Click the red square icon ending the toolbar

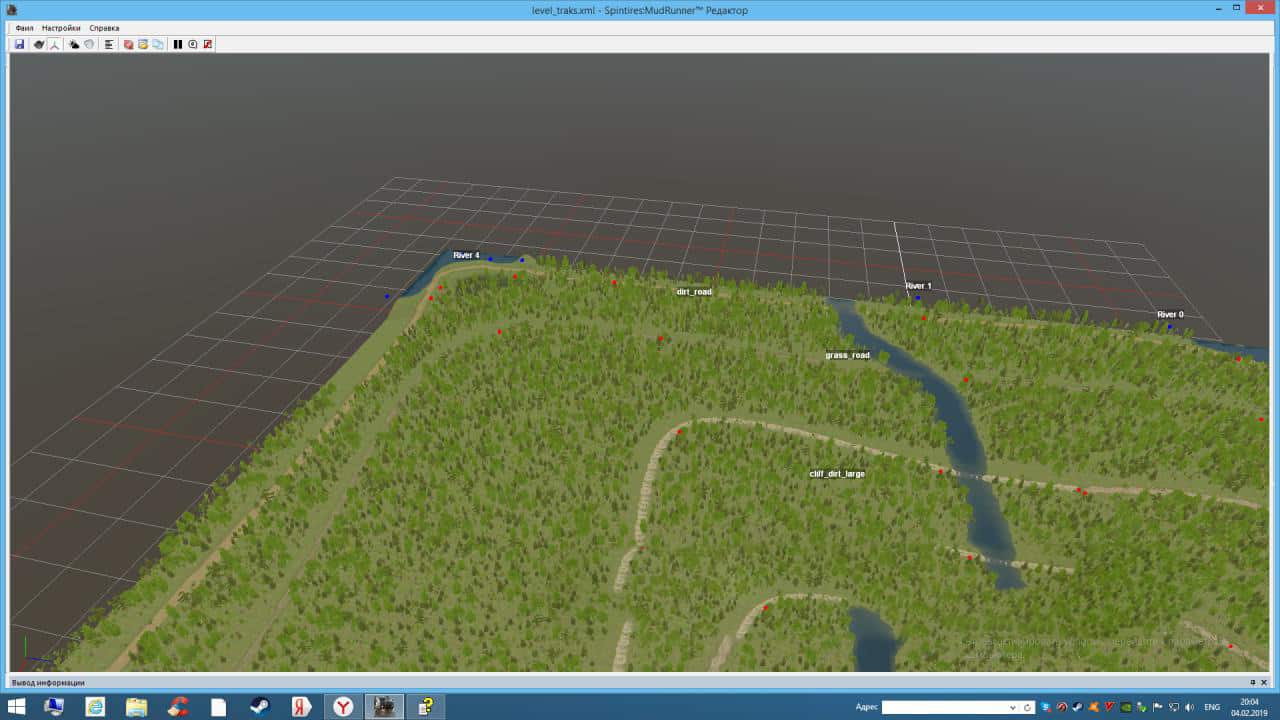tap(207, 44)
